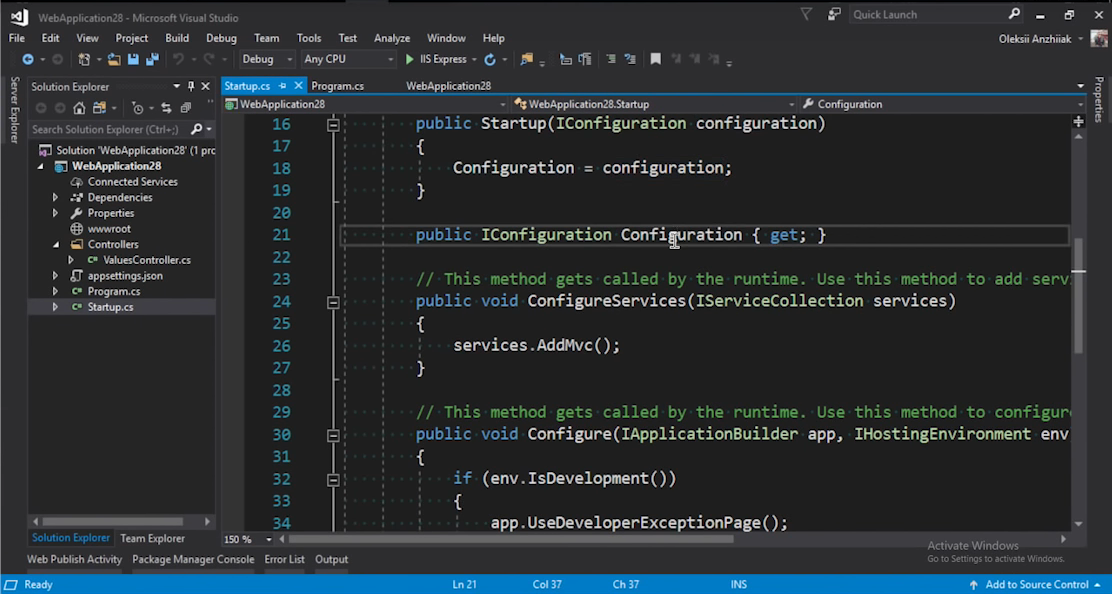The width and height of the screenshot is (1112, 594).
Task: Expand the appsettings.json node
Action: [x=55, y=276]
